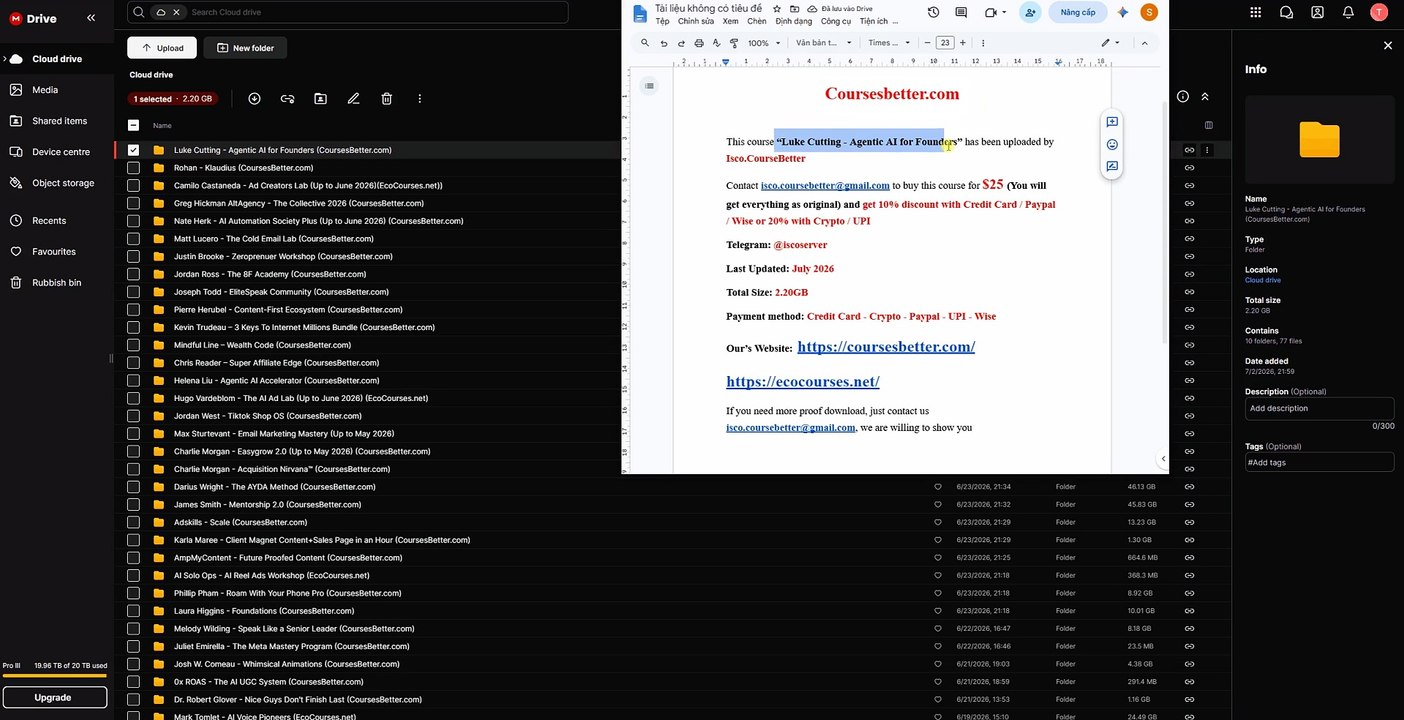Download the selected folder in MEGA
1404x720 pixels.
coord(254,98)
